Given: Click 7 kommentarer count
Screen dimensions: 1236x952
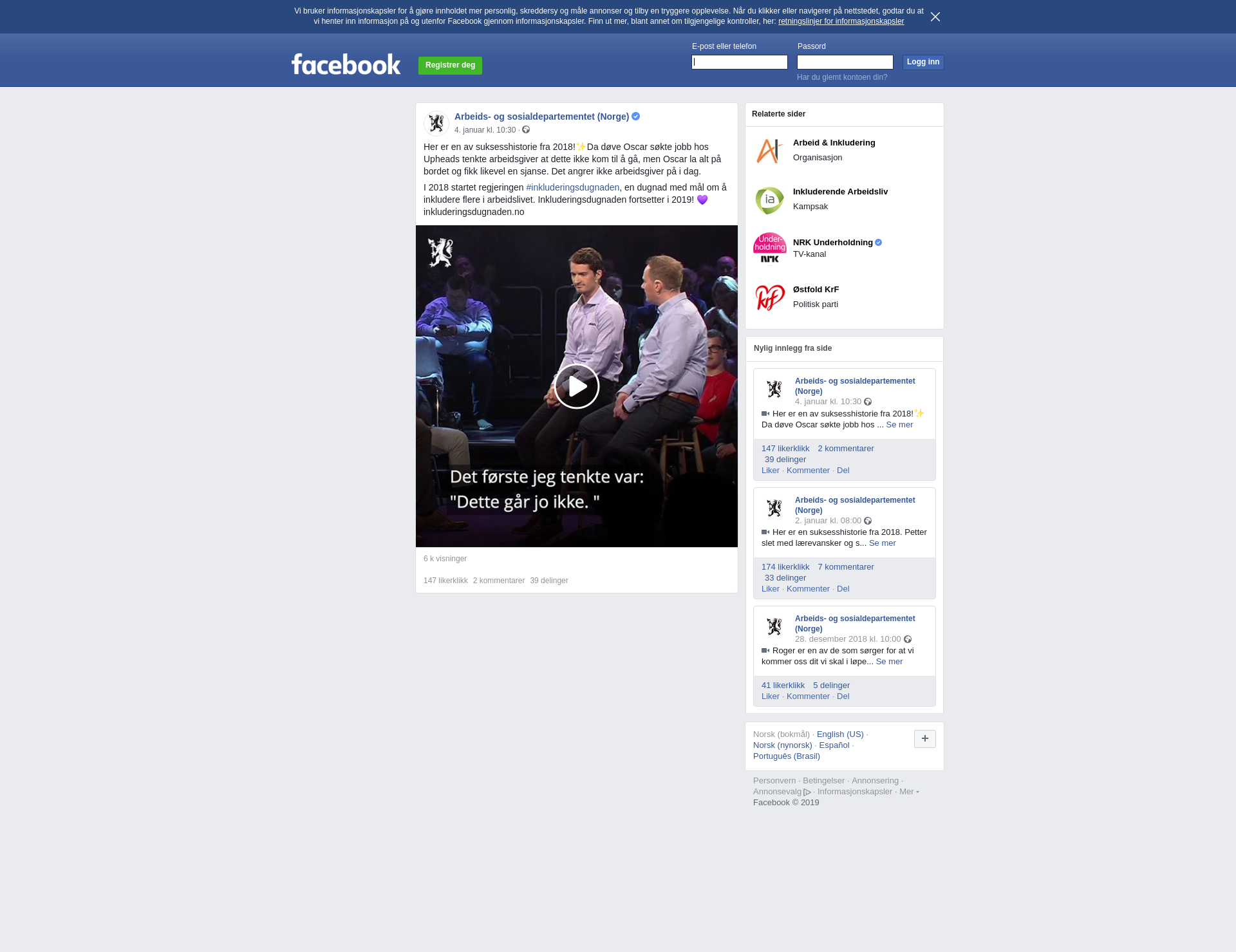Looking at the screenshot, I should pyautogui.click(x=846, y=567).
